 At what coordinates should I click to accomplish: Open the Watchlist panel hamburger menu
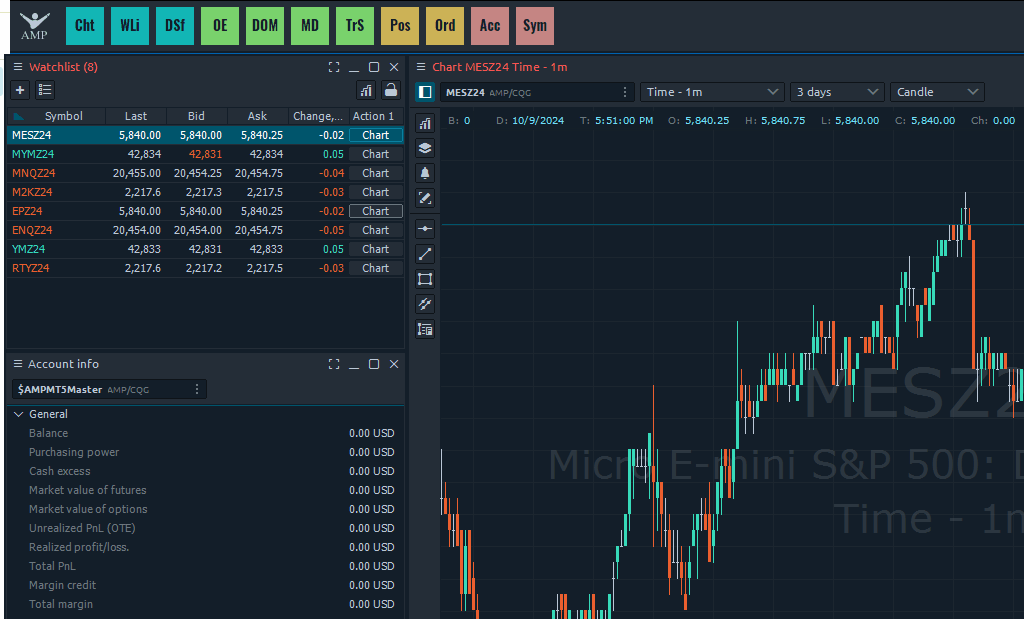pos(16,67)
